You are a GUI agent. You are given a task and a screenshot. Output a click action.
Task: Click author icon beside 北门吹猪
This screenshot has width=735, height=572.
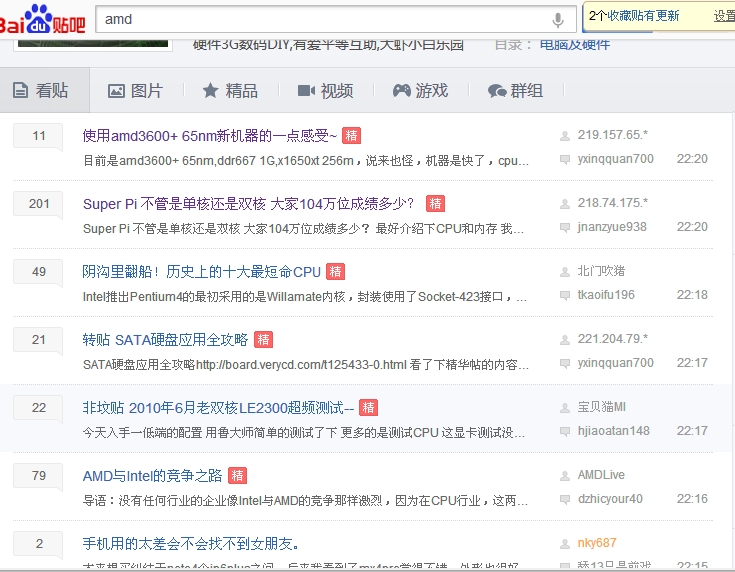click(x=565, y=272)
